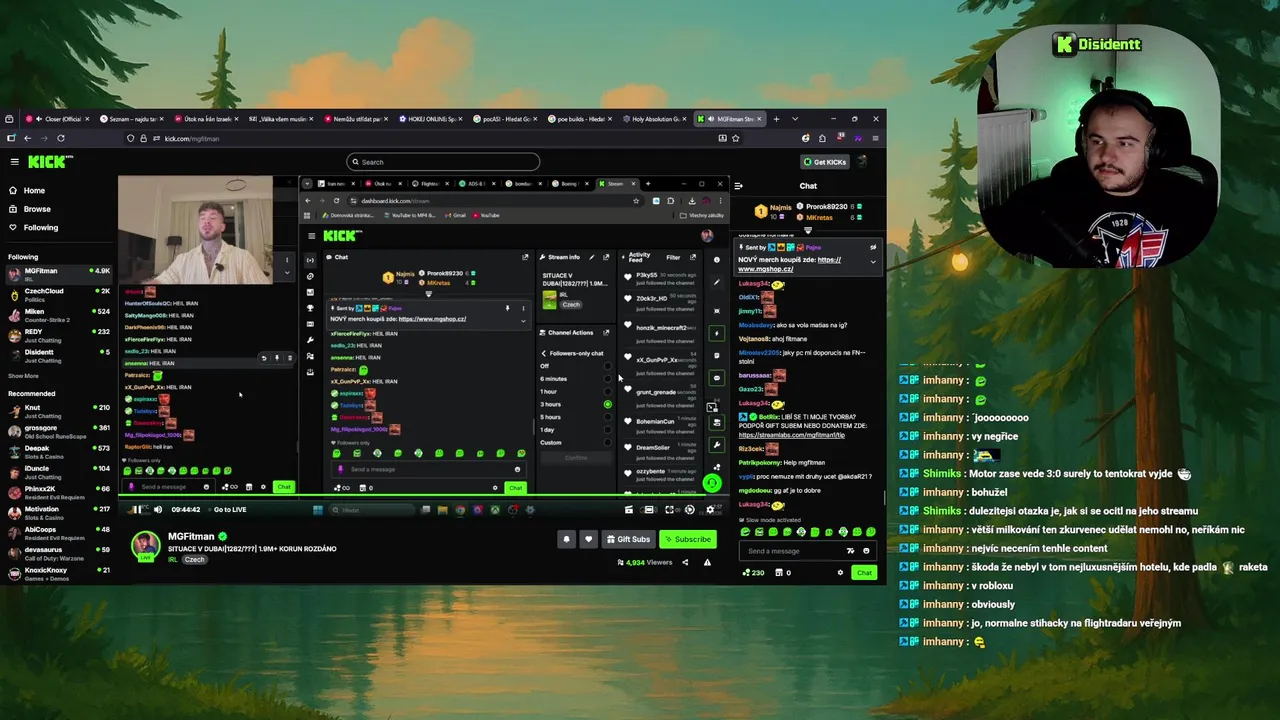Send message with the Chat button

pos(864,572)
